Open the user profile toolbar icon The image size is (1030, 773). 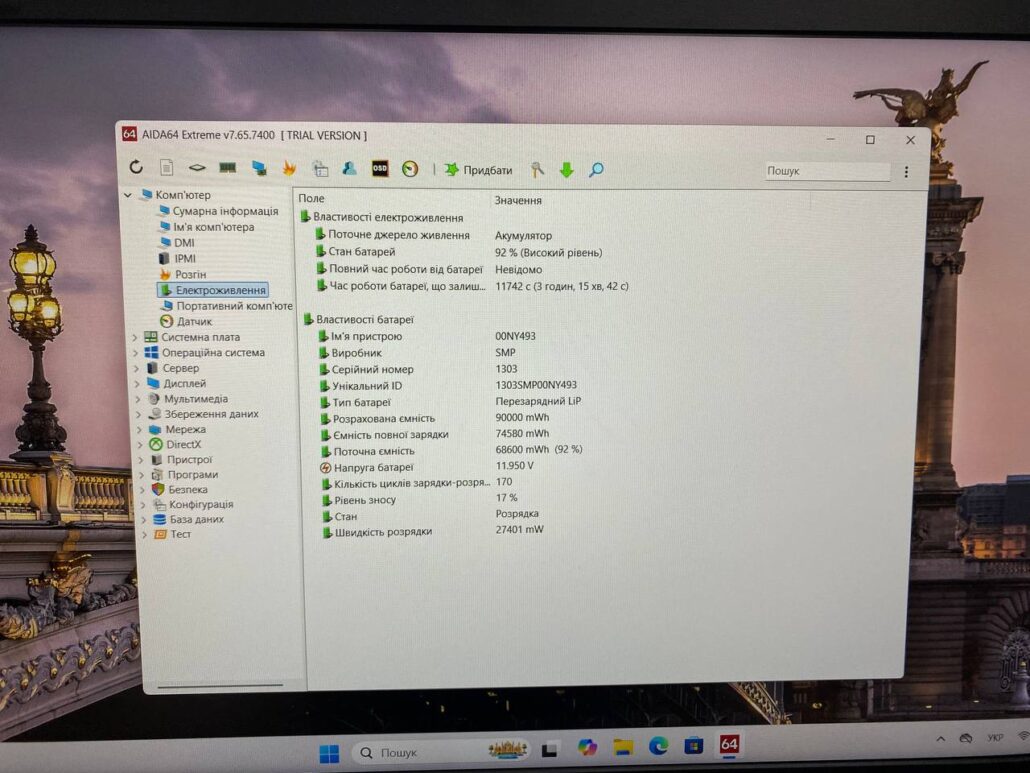pos(349,169)
